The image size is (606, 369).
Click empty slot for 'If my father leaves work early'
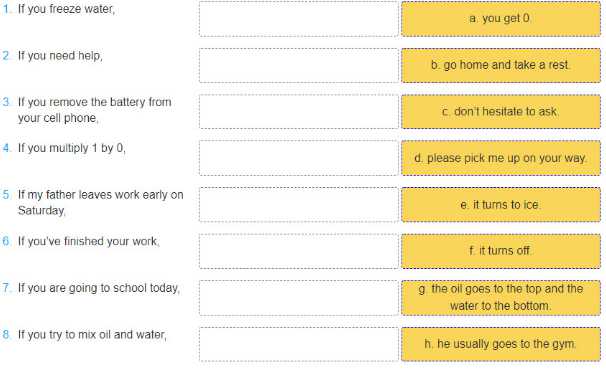click(x=299, y=205)
